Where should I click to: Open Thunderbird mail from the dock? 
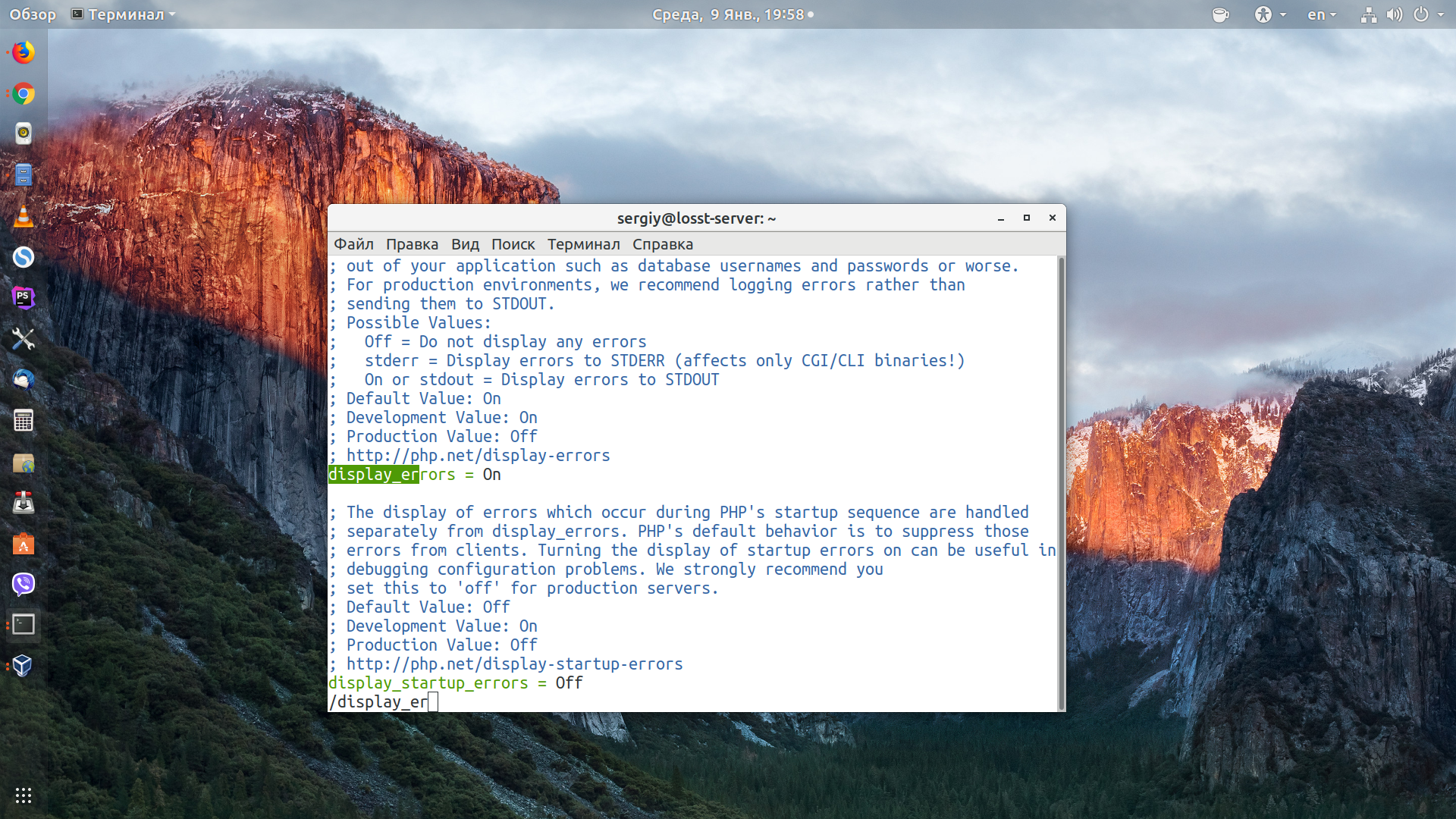24,379
